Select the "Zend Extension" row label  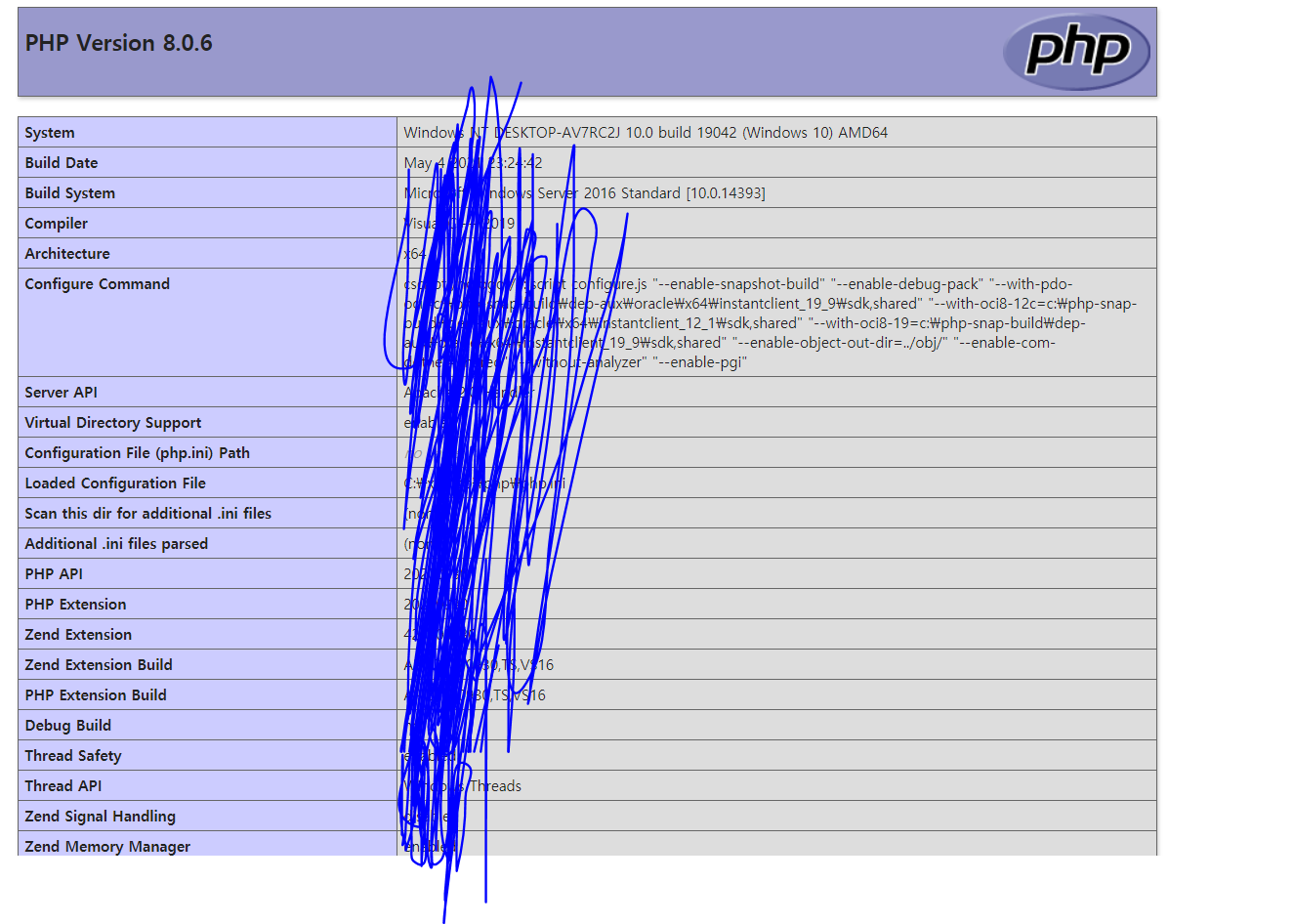(78, 635)
